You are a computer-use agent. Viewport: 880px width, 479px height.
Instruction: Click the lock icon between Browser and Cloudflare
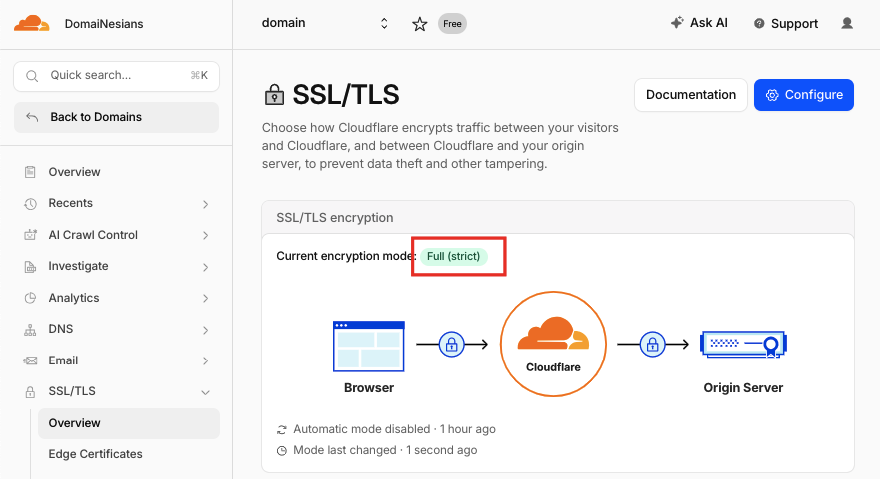tap(451, 344)
